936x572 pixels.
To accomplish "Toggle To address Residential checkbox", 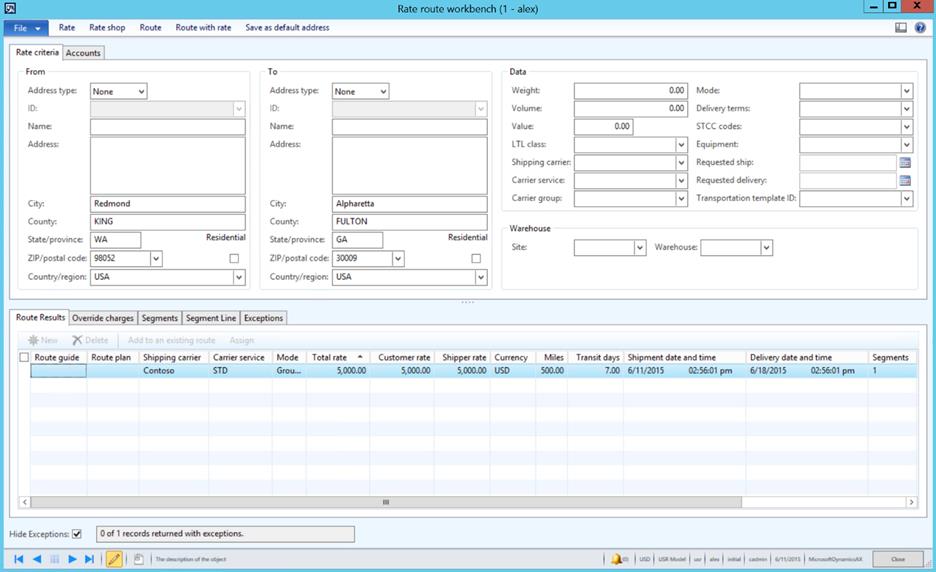I will [476, 259].
